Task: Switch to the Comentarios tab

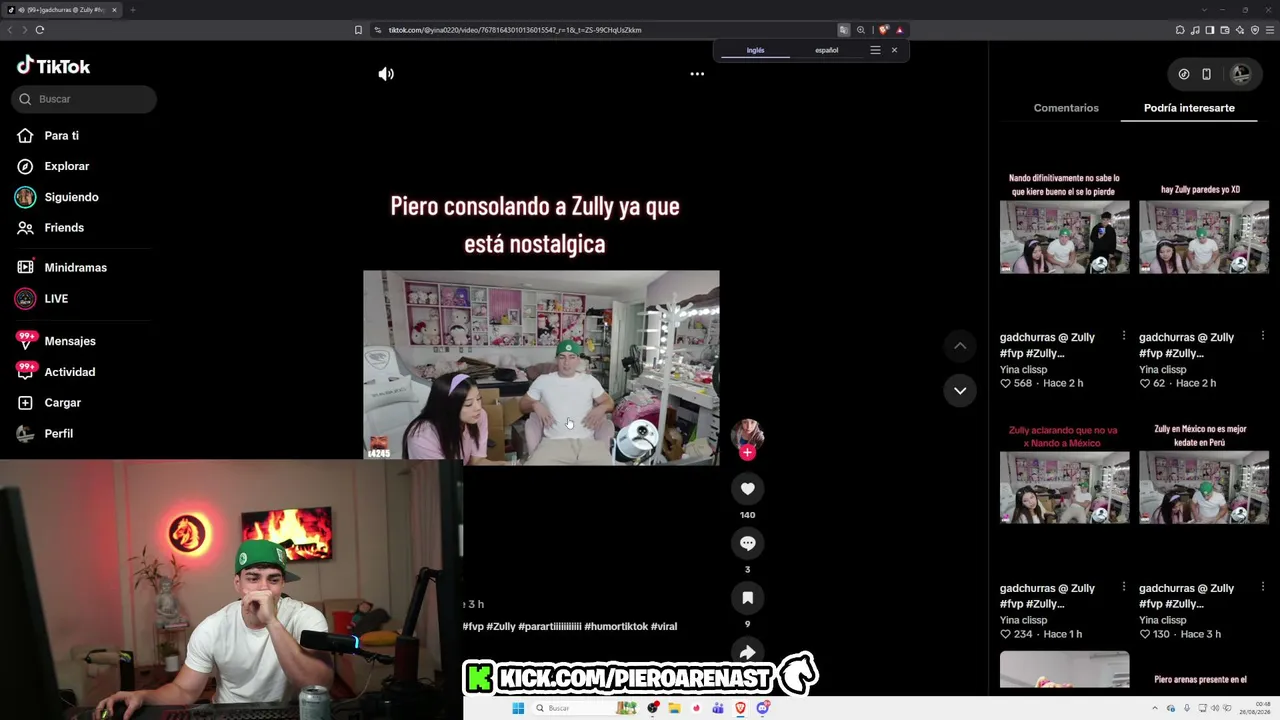Action: (x=1066, y=108)
